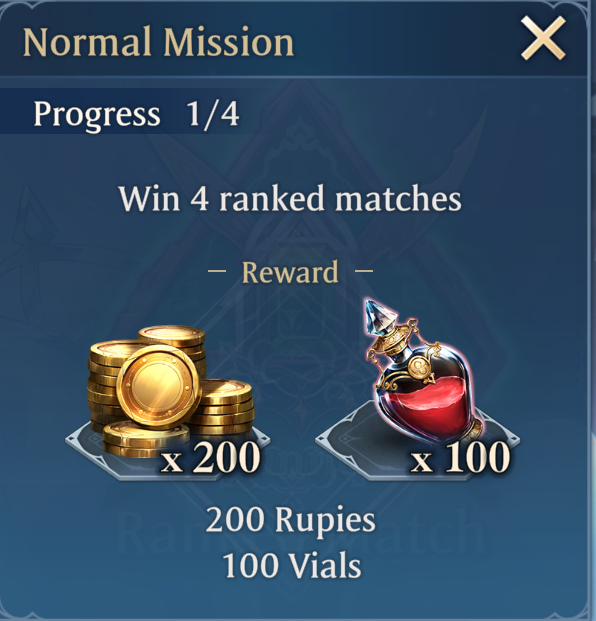Tap the x 100 reward quantity
The width and height of the screenshot is (596, 621).
click(460, 457)
